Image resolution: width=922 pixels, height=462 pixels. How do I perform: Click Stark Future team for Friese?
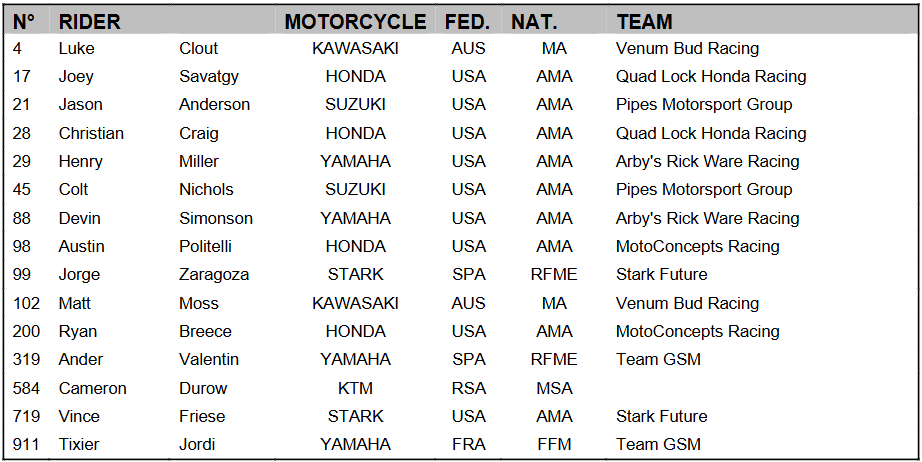[661, 416]
